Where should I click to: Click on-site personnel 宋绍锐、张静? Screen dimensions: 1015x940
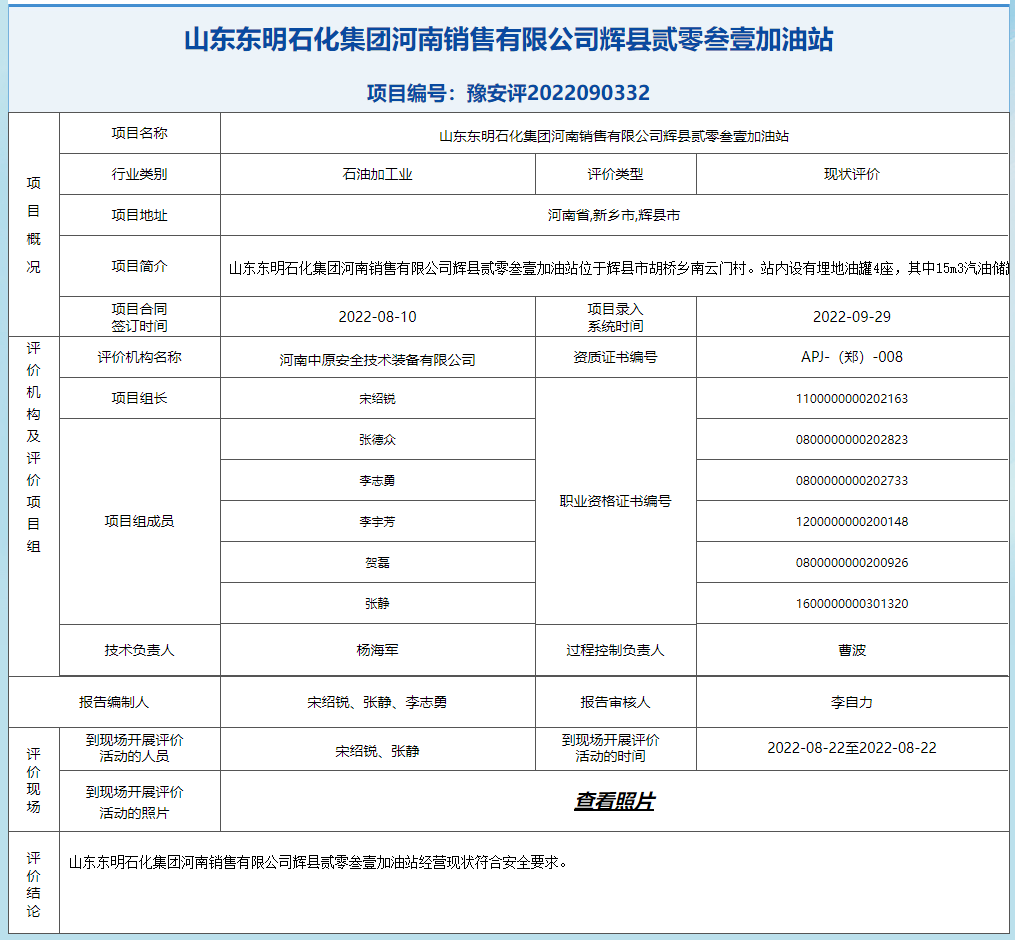[x=377, y=751]
